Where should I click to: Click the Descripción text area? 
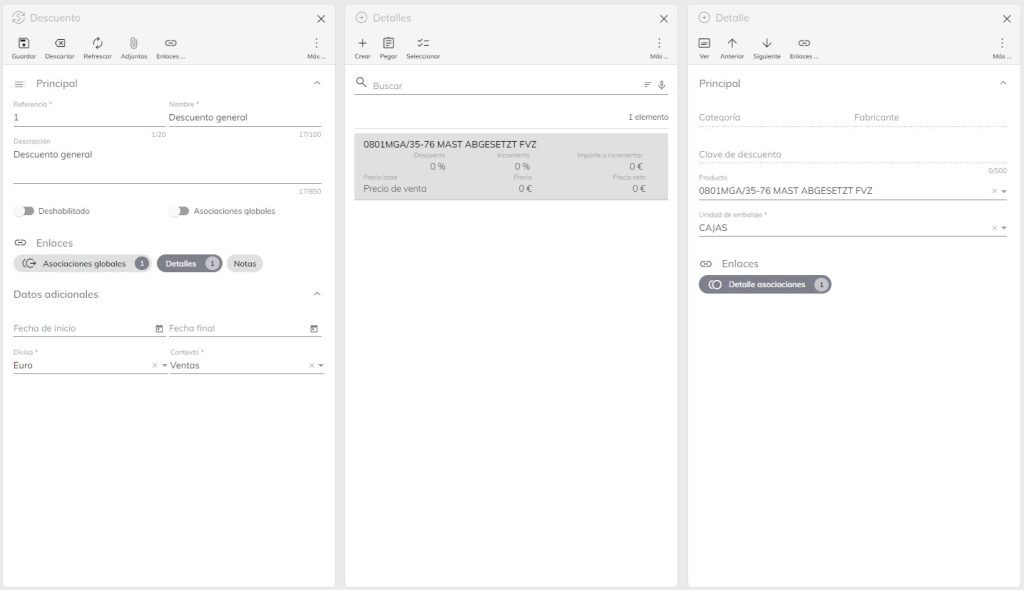(167, 165)
